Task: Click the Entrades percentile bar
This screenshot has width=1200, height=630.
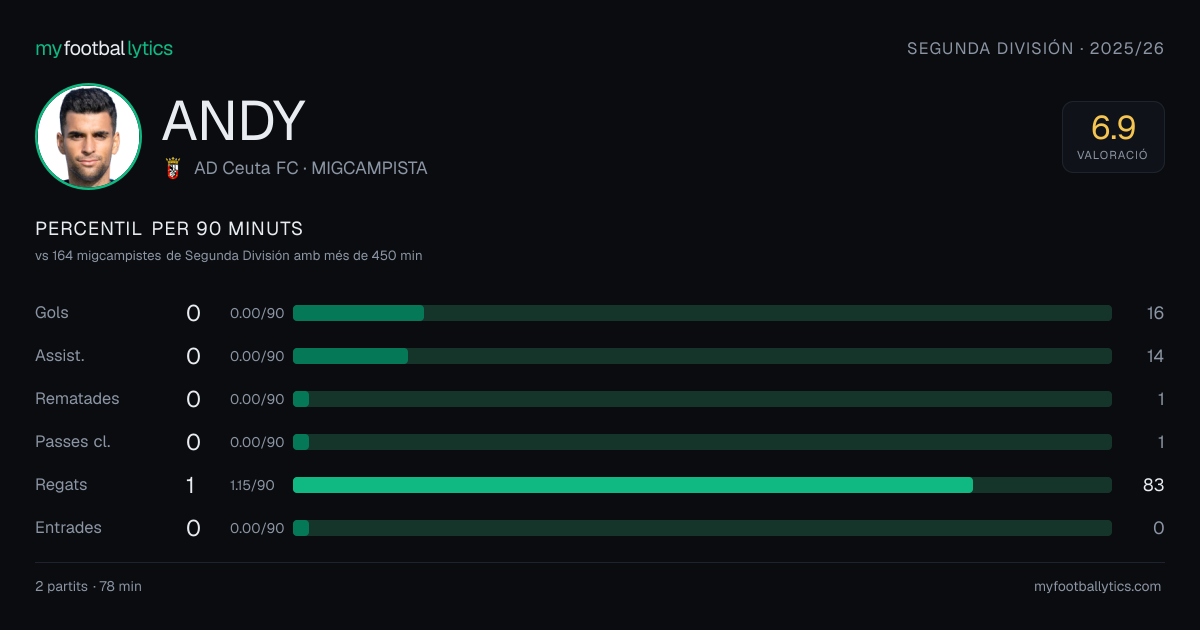Action: (702, 528)
